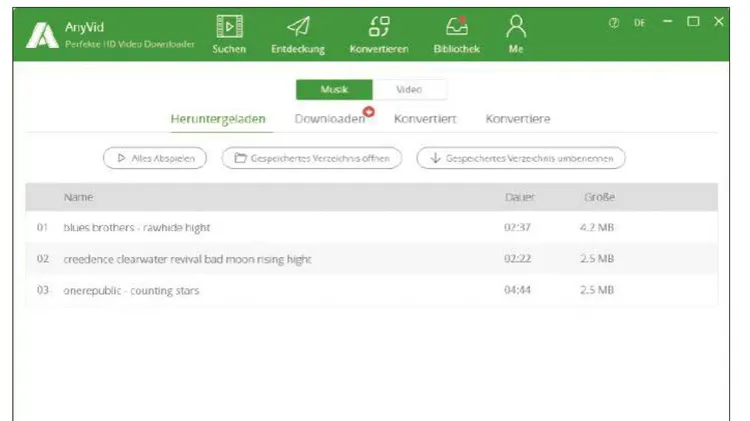Click the 4.2 MB size value
This screenshot has height=421, width=750.
pyautogui.click(x=596, y=227)
